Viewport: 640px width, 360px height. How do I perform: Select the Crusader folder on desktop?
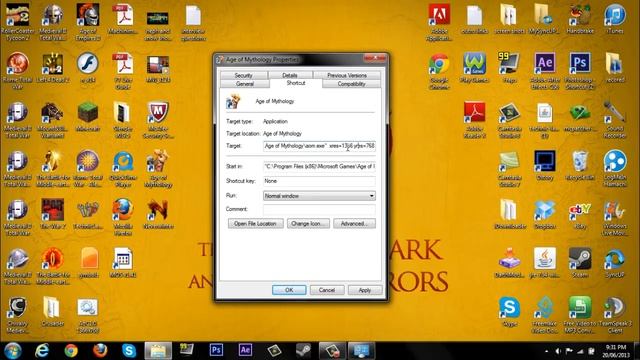tap(53, 311)
